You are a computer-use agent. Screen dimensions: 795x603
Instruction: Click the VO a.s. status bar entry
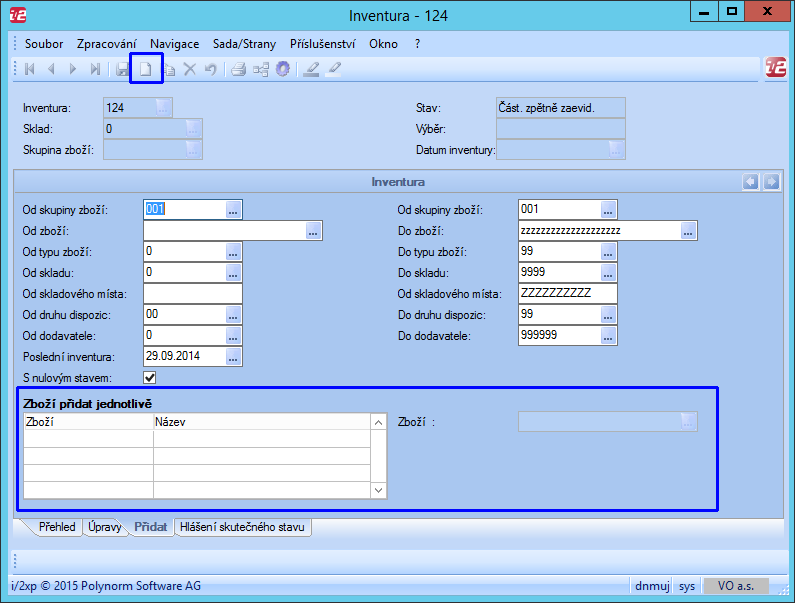pyautogui.click(x=736, y=586)
